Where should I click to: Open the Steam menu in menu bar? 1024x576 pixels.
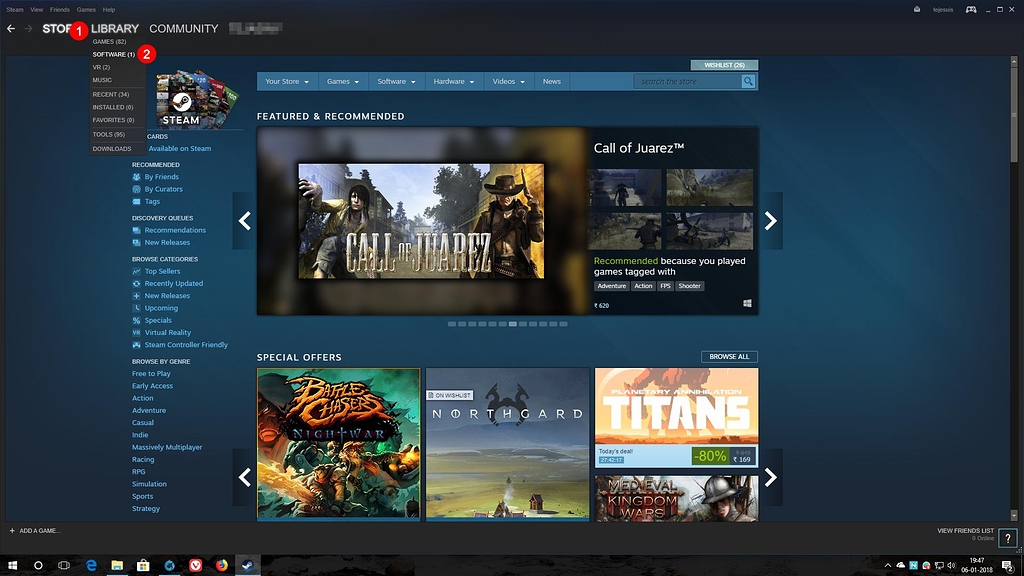[14, 10]
